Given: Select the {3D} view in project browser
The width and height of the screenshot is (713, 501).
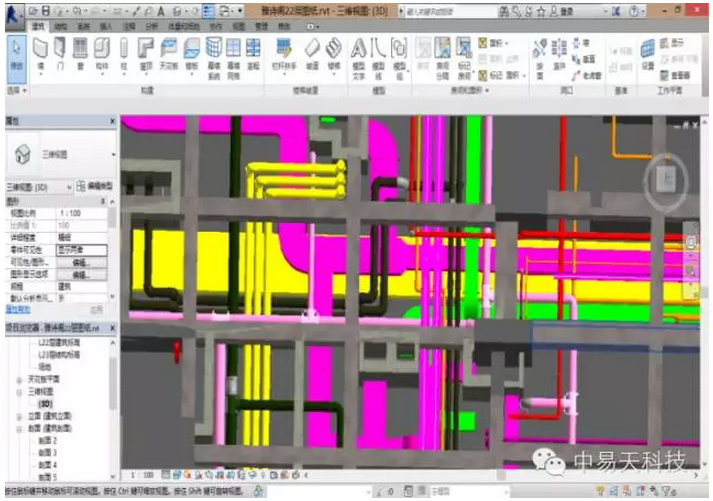Looking at the screenshot, I should (x=44, y=404).
